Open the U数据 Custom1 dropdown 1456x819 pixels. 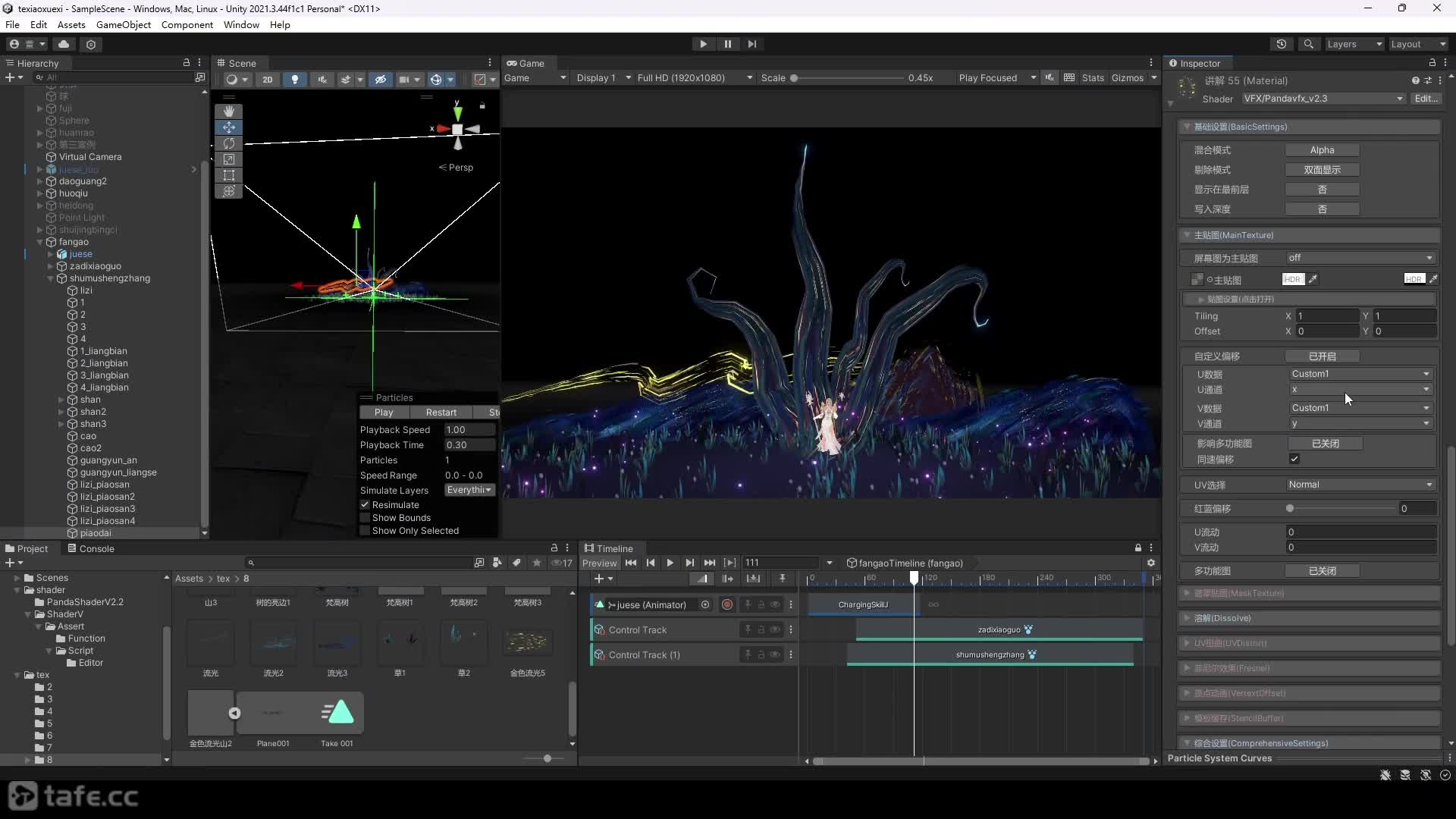point(1360,374)
